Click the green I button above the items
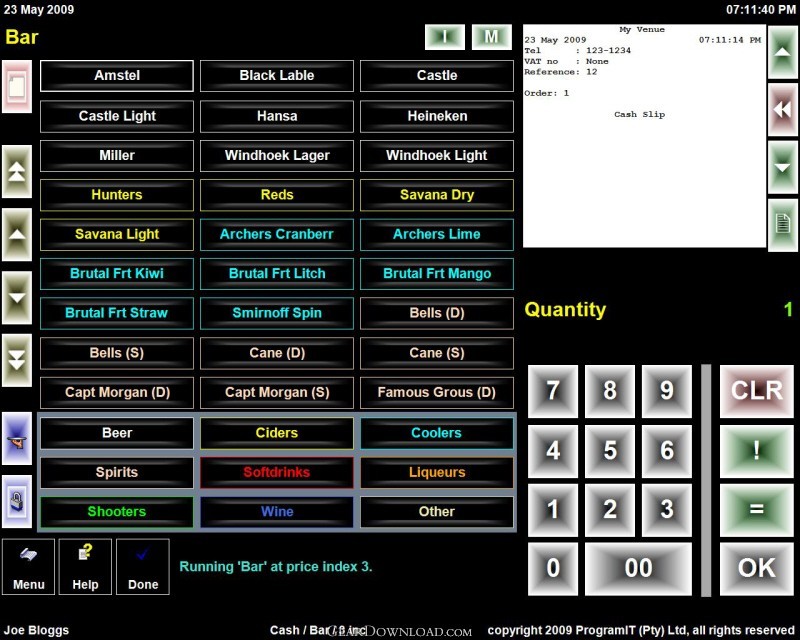Screen dimensions: 800x640 coord(445,37)
